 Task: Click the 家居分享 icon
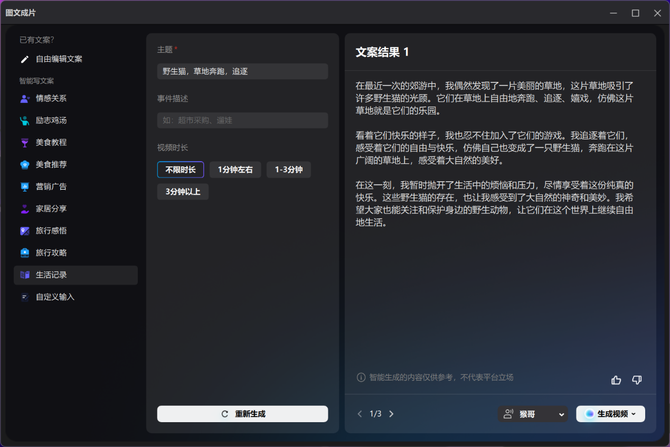point(25,209)
